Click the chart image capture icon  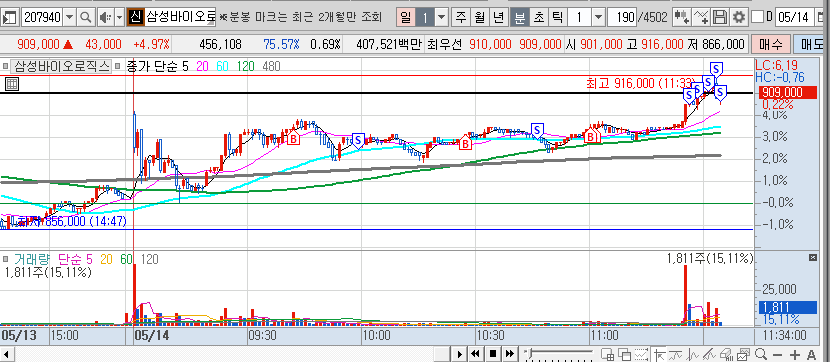[744, 354]
